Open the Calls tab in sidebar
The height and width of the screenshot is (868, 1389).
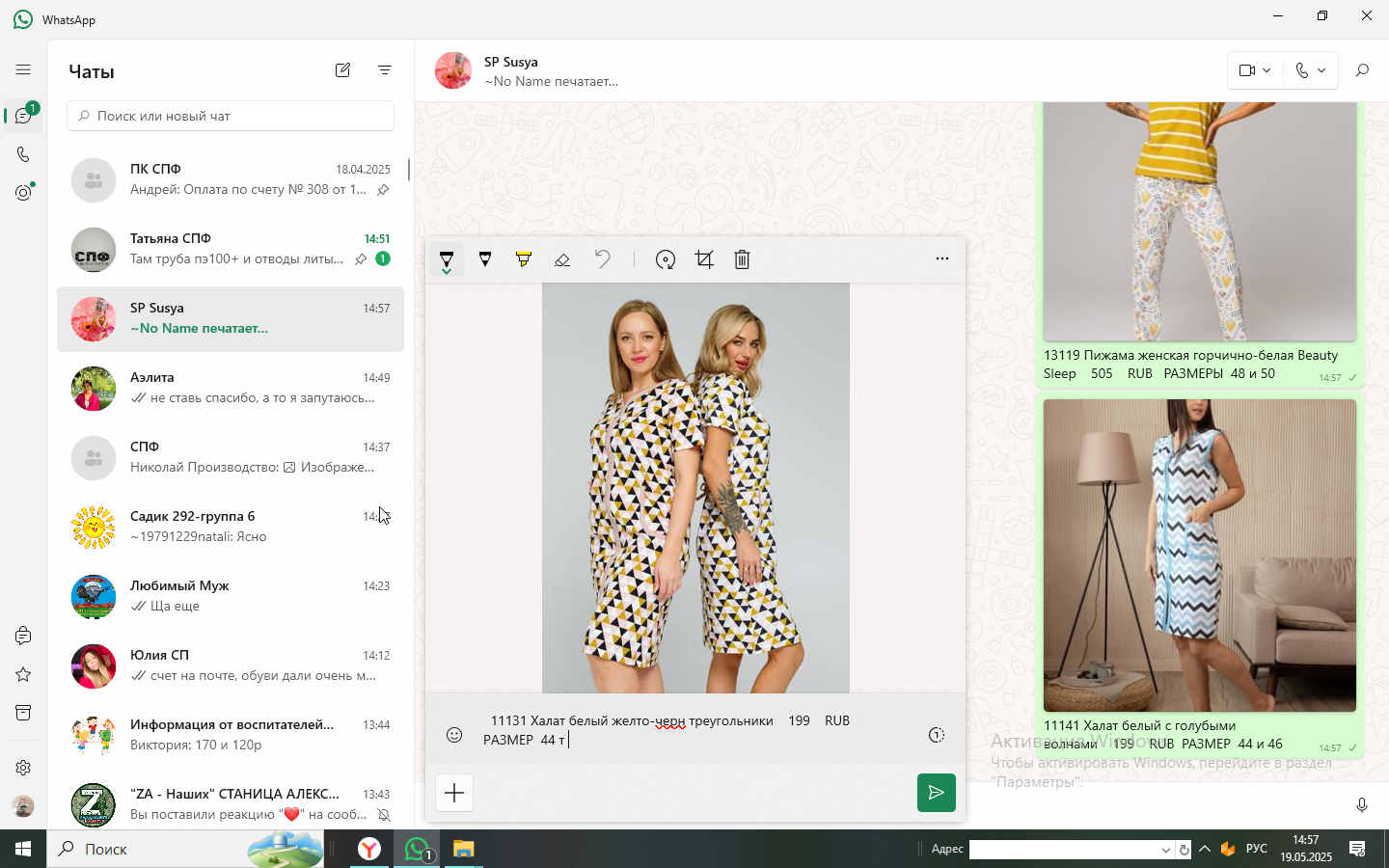23,154
